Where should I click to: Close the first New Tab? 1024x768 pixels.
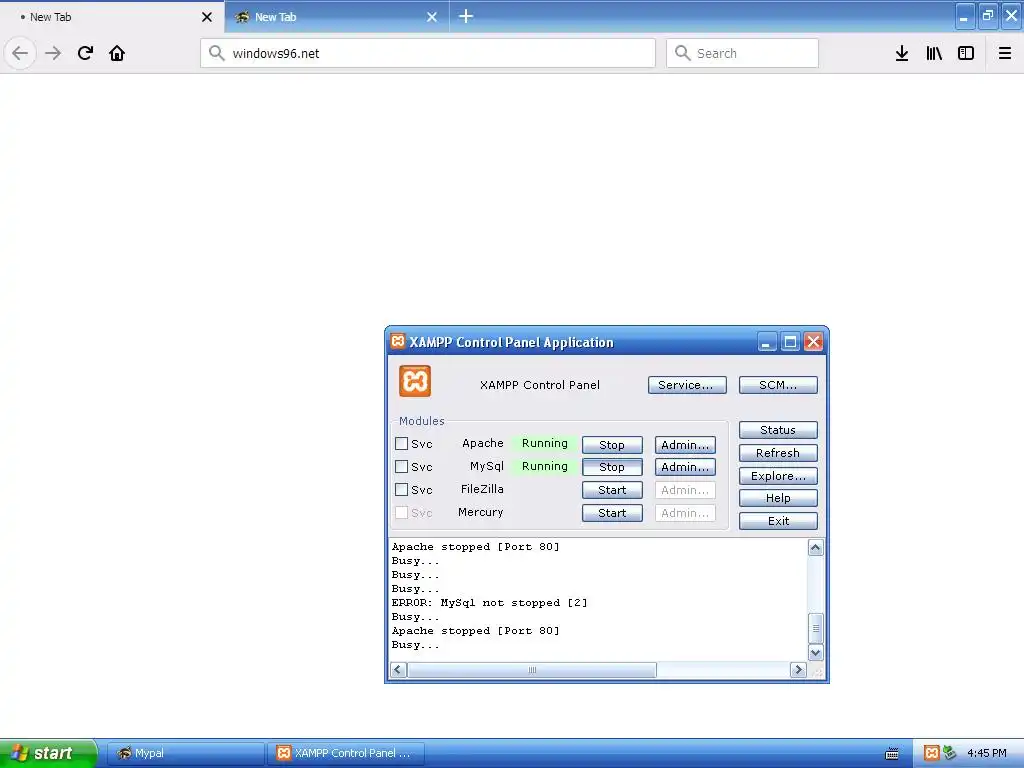207,17
